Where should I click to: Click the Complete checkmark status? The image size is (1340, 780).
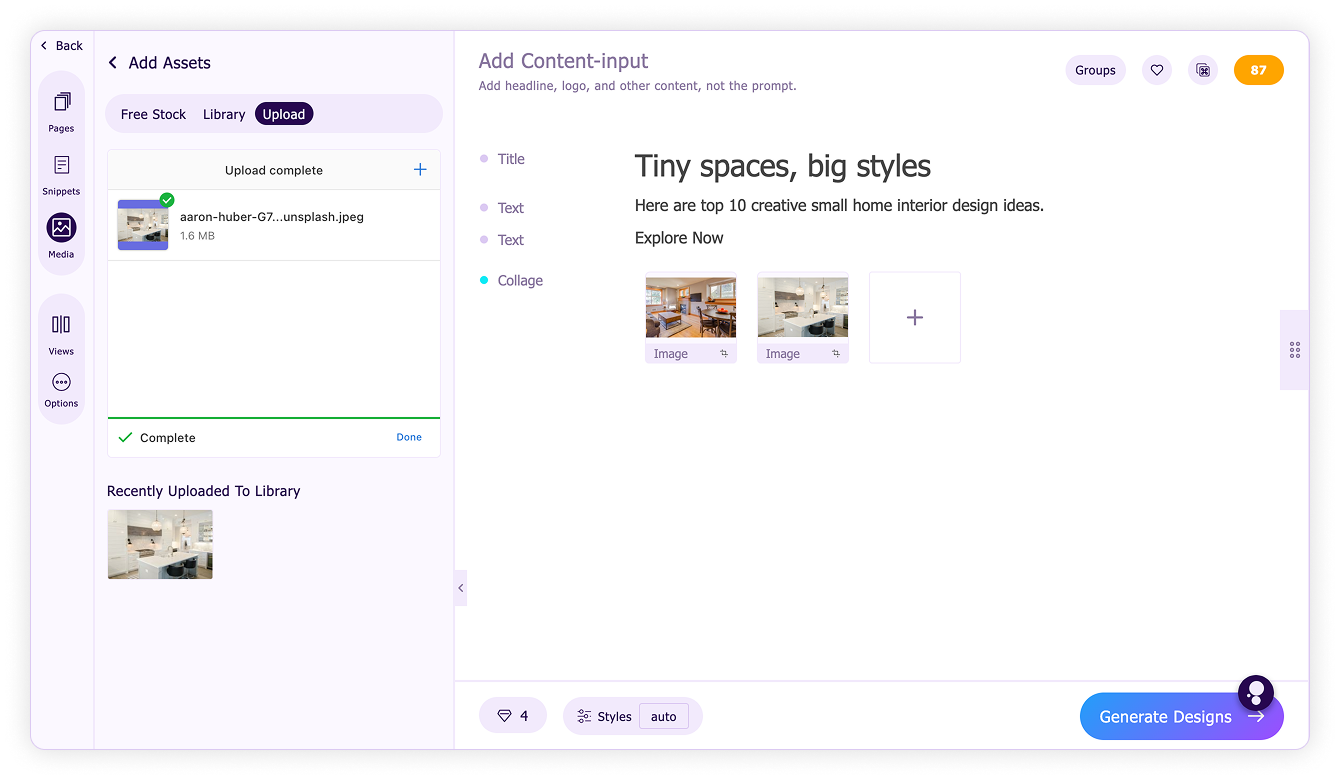click(157, 438)
